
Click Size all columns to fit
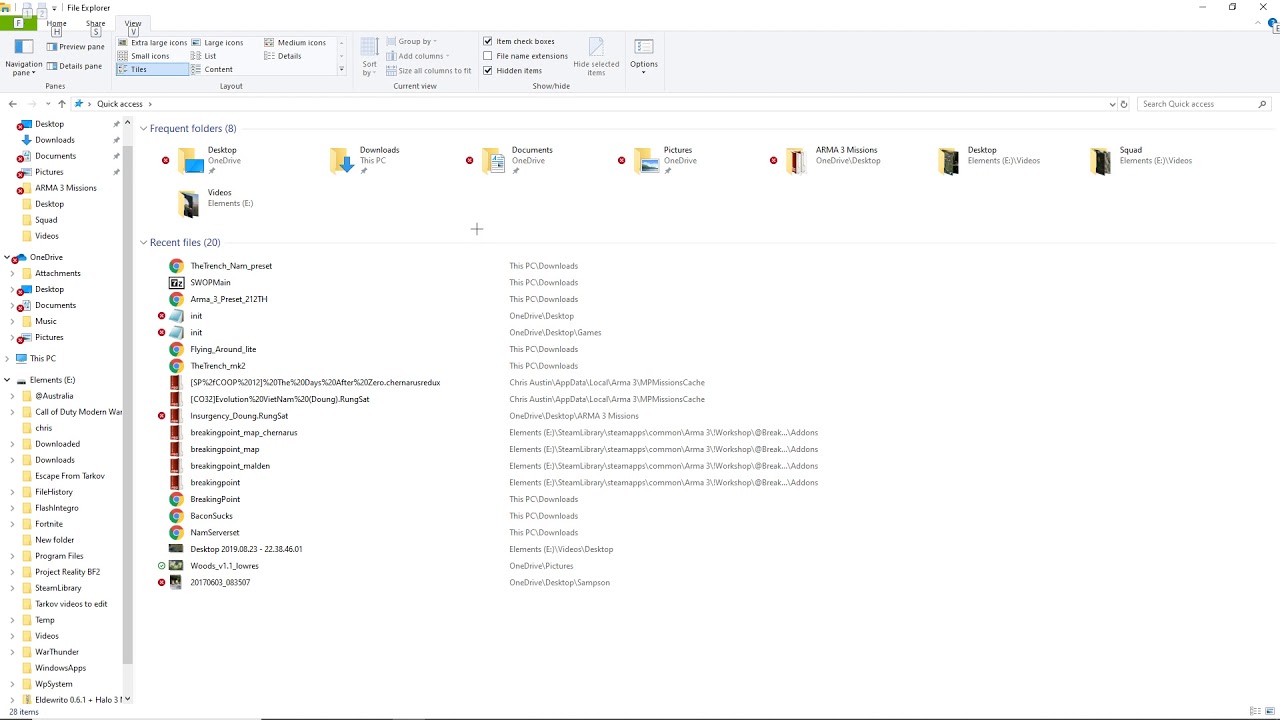coord(428,71)
